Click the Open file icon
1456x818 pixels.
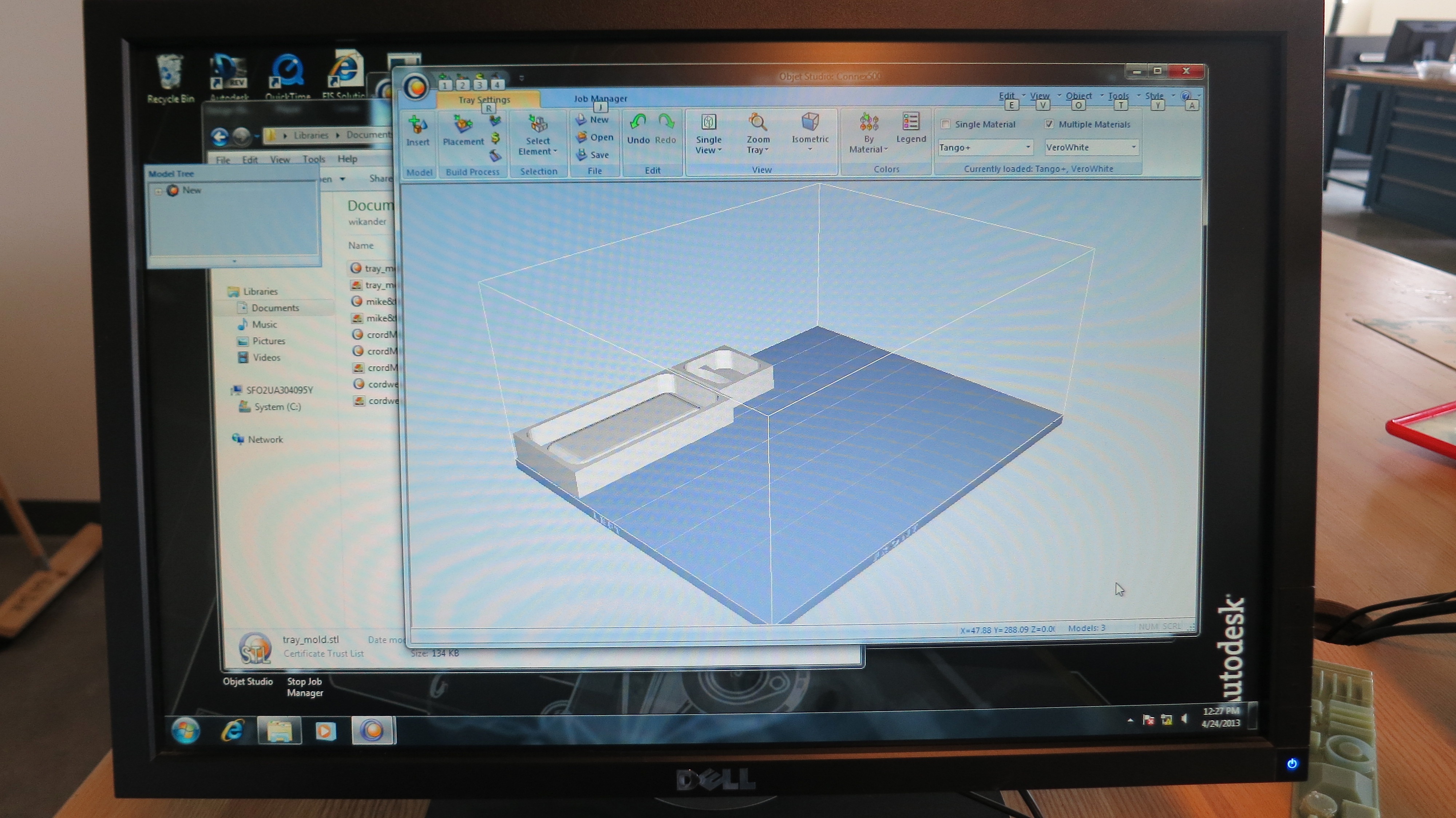[582, 137]
